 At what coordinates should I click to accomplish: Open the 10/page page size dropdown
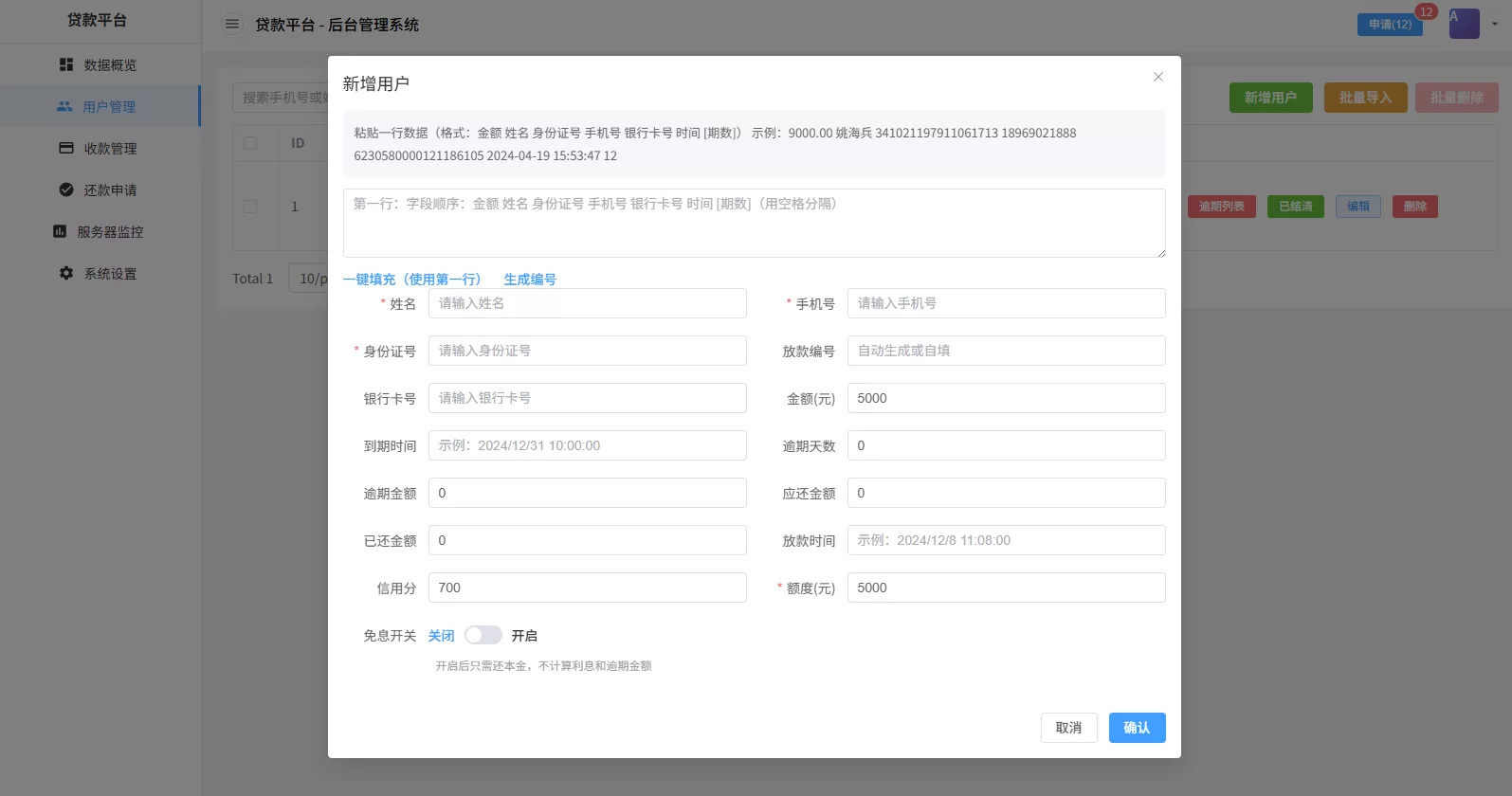pos(309,279)
